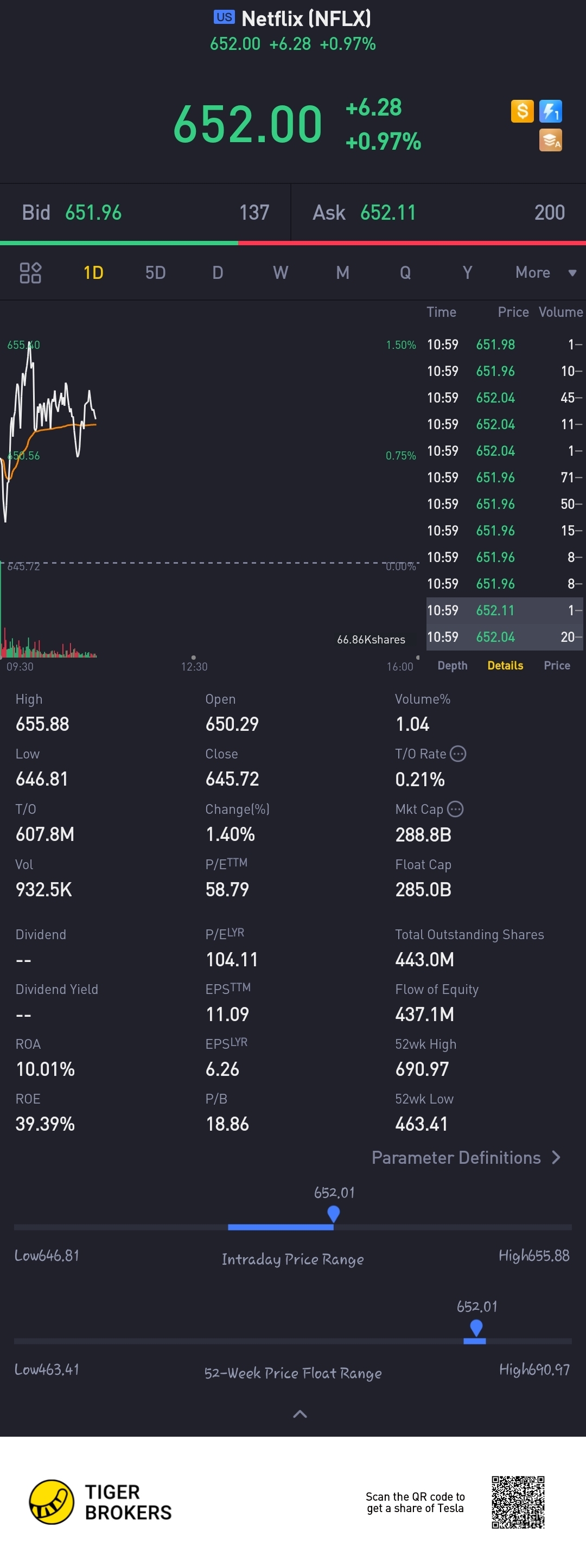This screenshot has width=586, height=1568.
Task: Expand the More timeframe dropdown
Action: tap(546, 273)
